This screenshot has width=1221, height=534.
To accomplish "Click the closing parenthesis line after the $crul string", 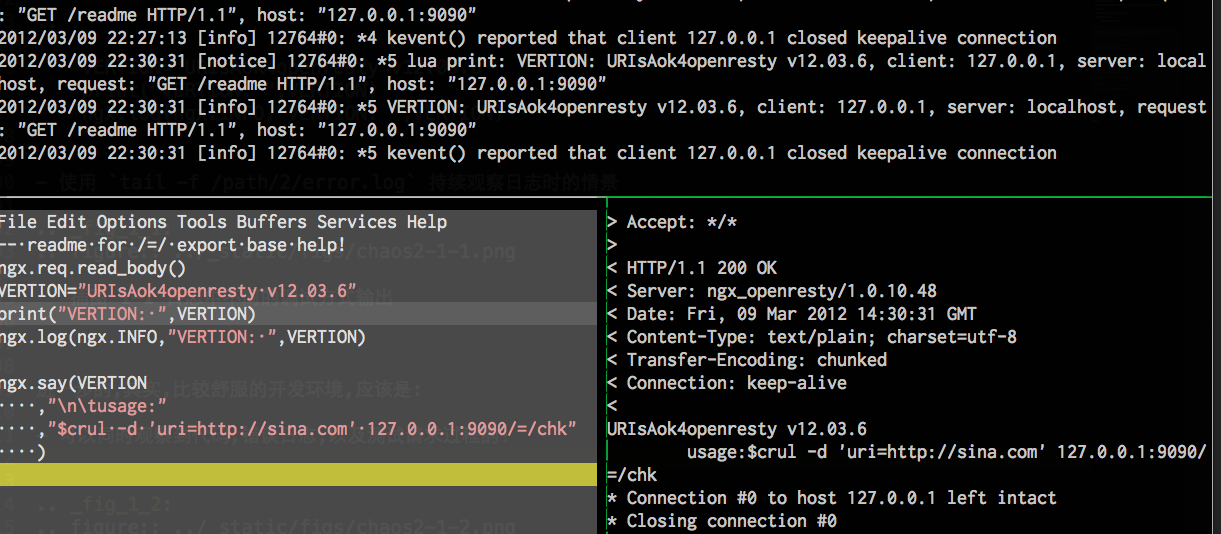I will tap(23, 452).
